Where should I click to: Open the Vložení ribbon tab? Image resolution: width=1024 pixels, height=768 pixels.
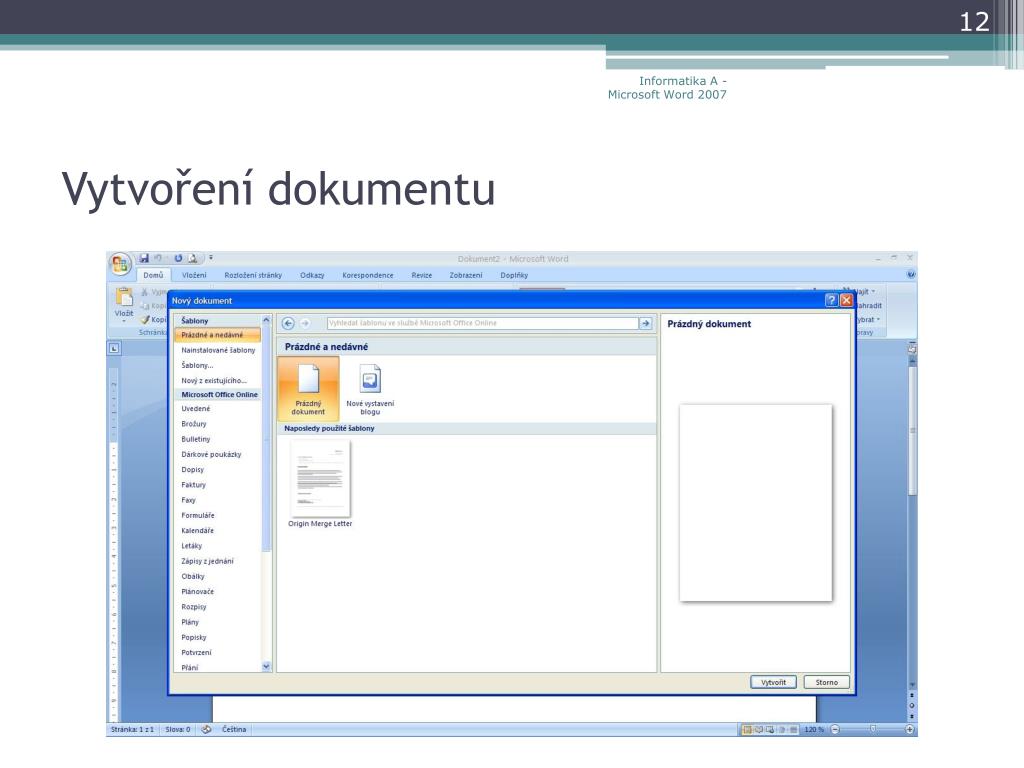point(194,276)
